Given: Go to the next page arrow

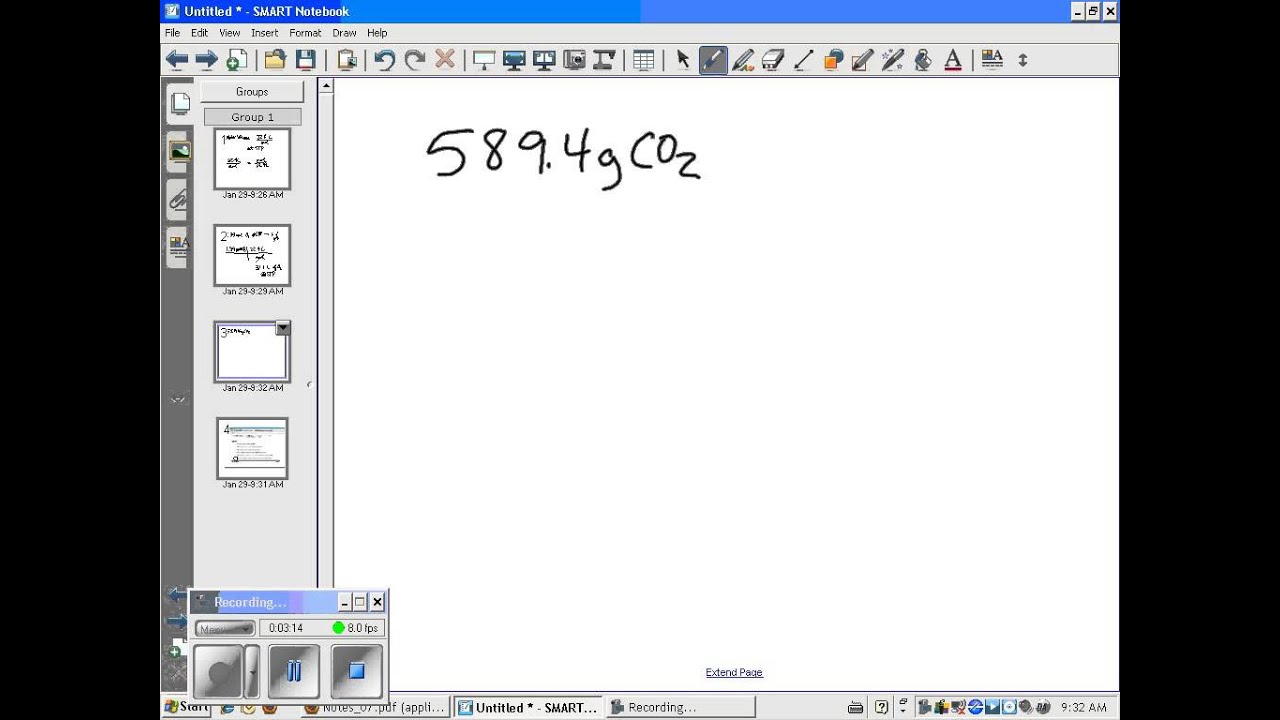Looking at the screenshot, I should point(206,60).
